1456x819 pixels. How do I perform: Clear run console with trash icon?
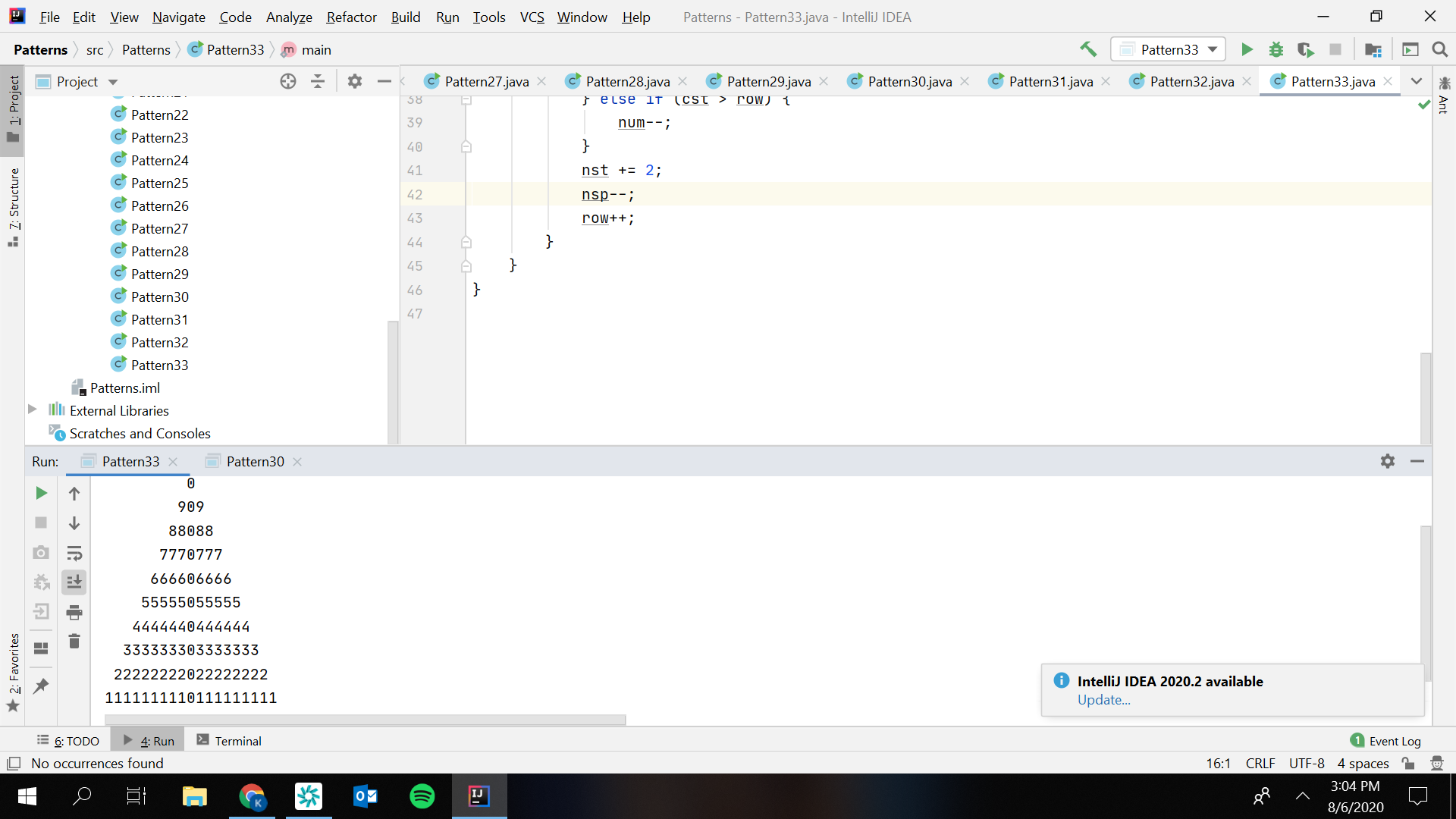pos(74,642)
